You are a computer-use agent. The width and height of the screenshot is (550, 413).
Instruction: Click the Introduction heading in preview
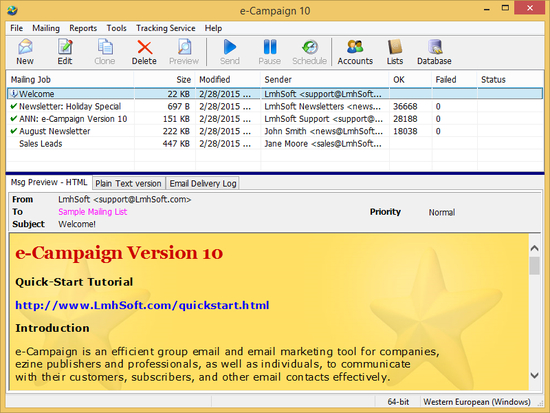click(52, 328)
